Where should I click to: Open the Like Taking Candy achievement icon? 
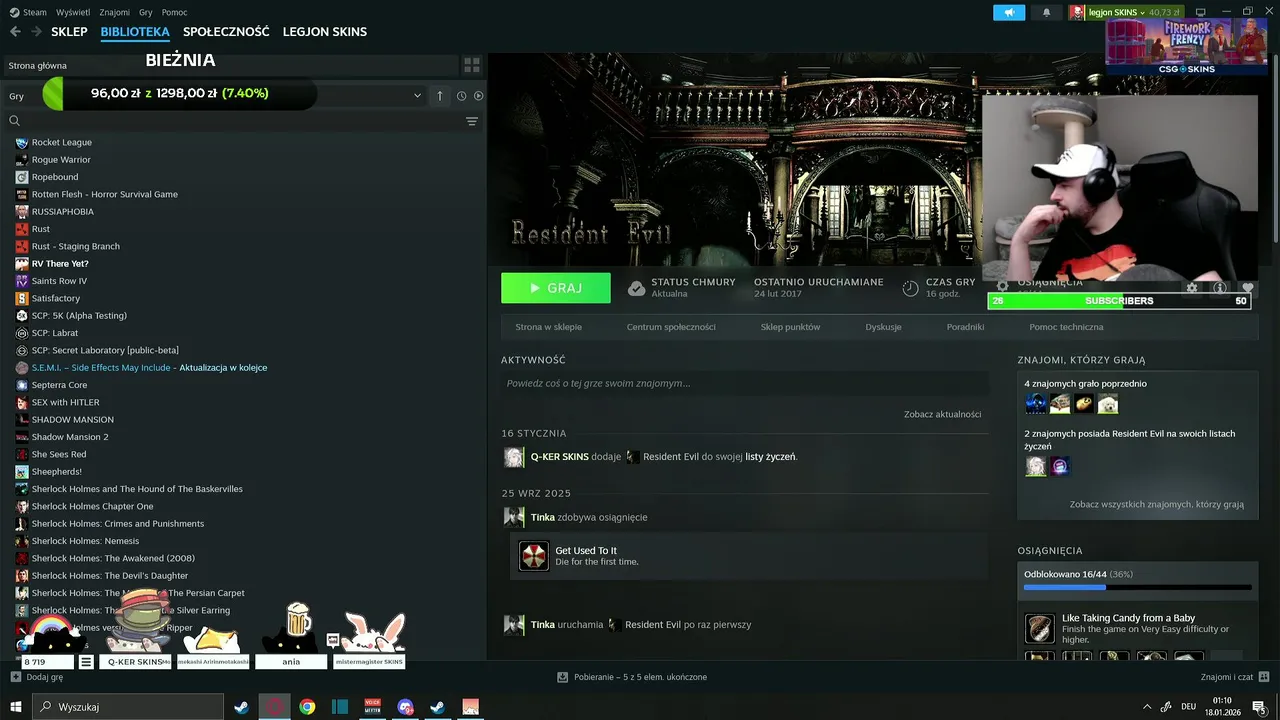1039,628
